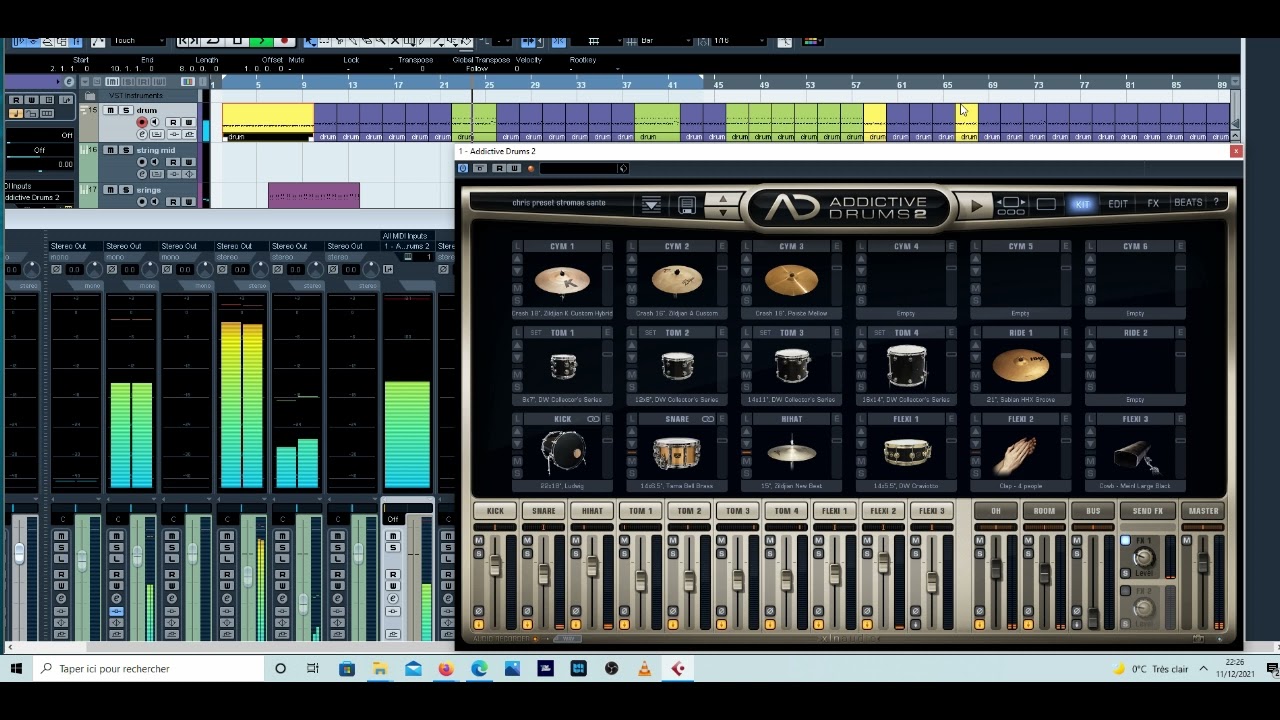Click the CYM 2 previous sample up arrow
1280x720 pixels.
(632, 260)
